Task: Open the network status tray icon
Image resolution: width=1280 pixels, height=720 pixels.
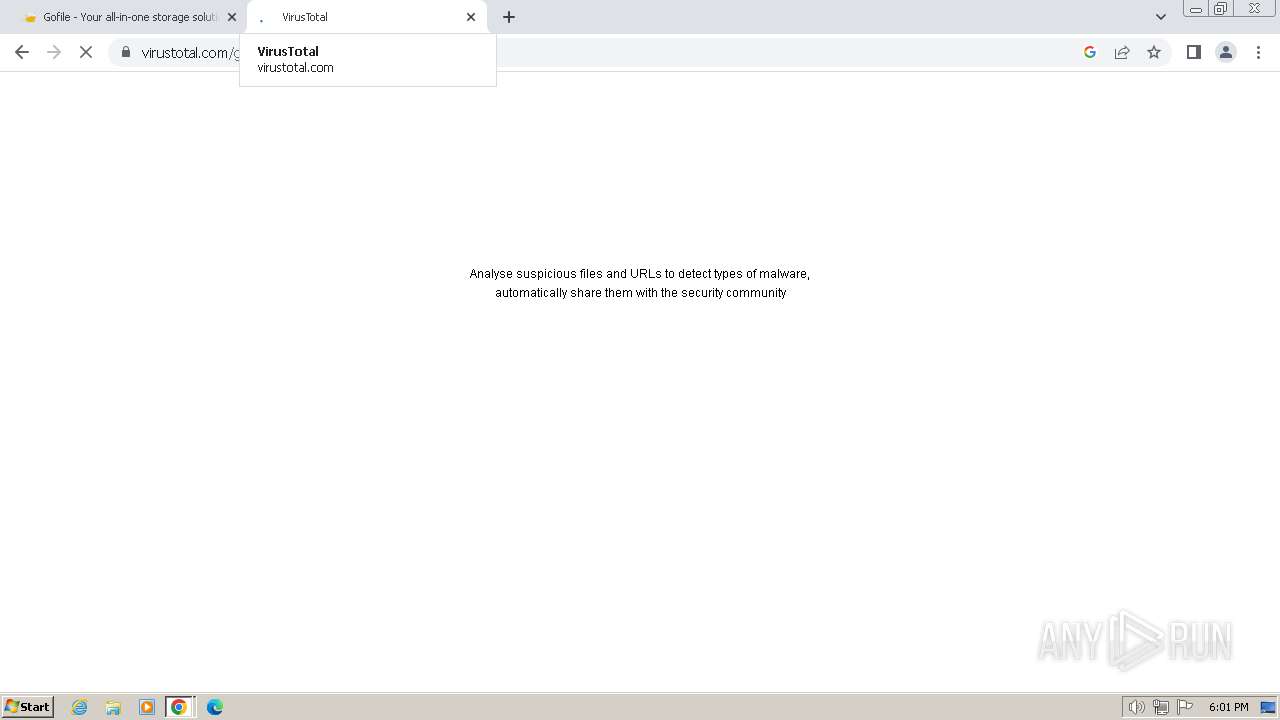Action: click(1161, 707)
